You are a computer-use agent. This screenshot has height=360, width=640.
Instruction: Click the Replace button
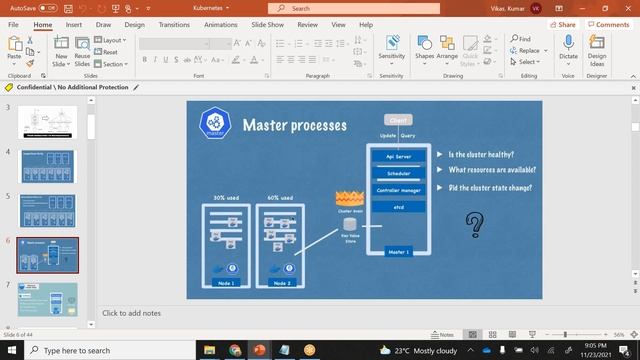pyautogui.click(x=529, y=51)
